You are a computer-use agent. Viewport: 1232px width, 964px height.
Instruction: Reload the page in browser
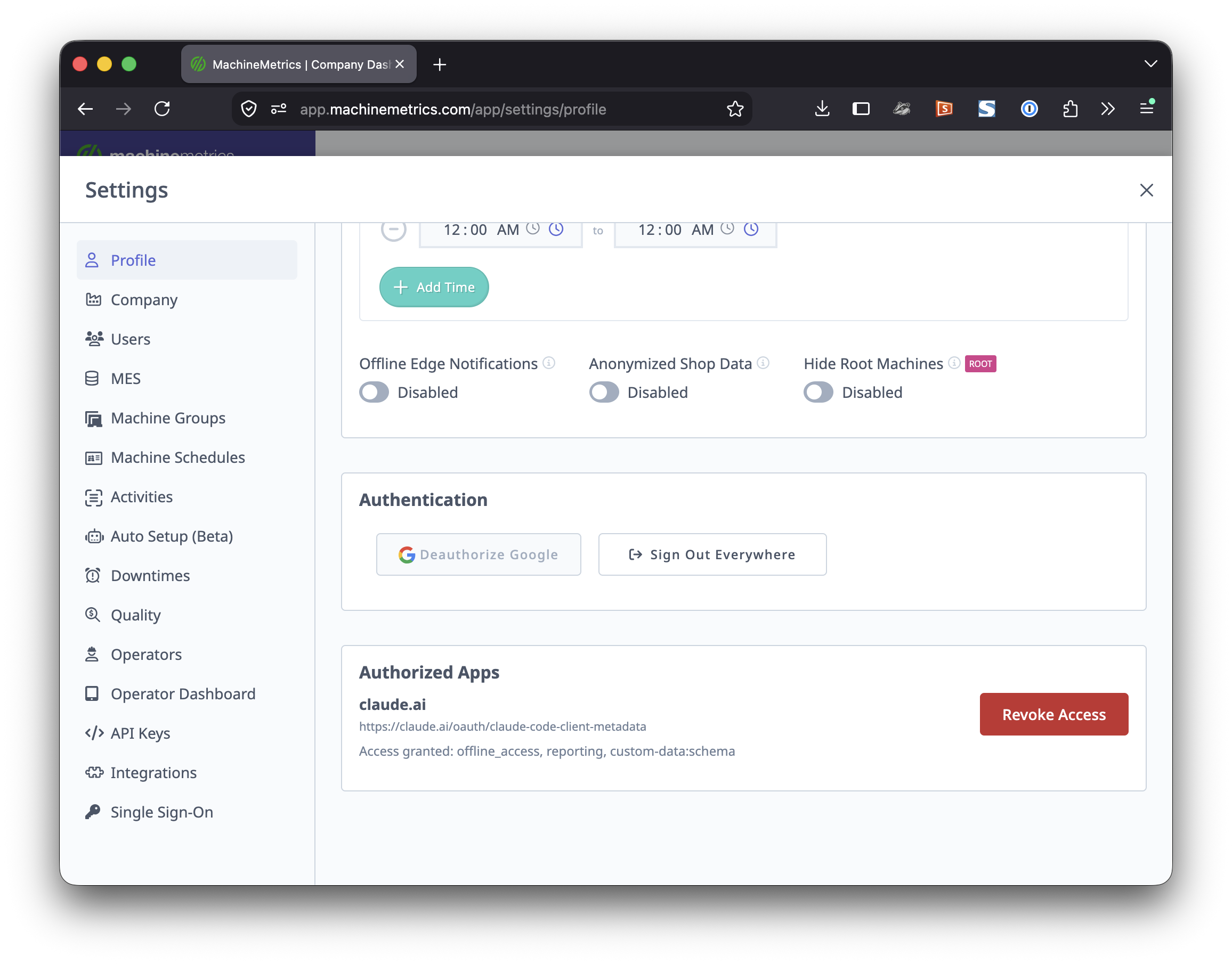[162, 109]
